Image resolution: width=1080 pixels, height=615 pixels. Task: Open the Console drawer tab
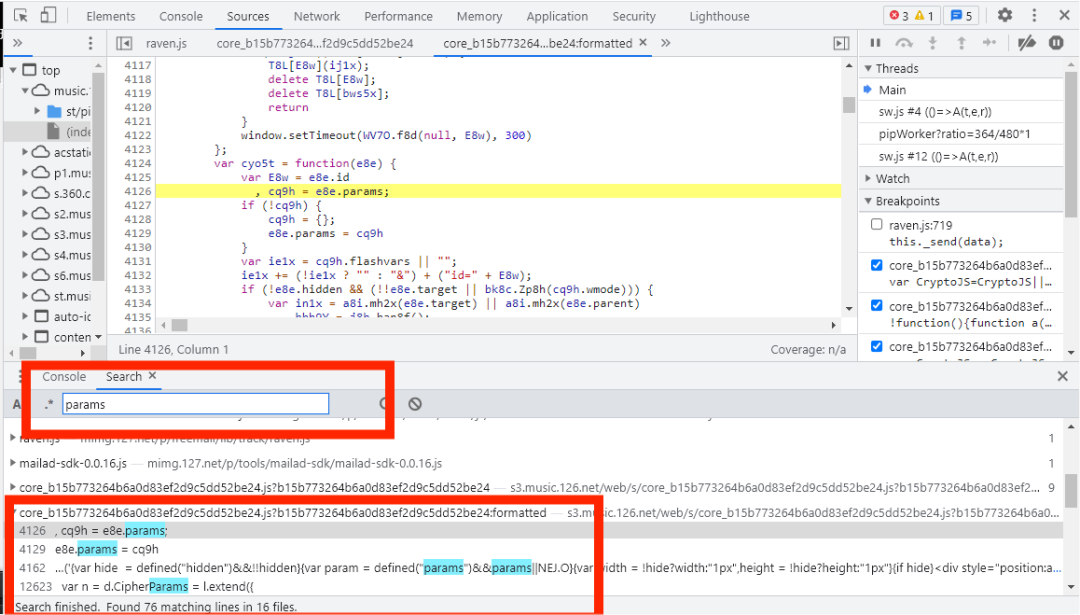tap(64, 376)
